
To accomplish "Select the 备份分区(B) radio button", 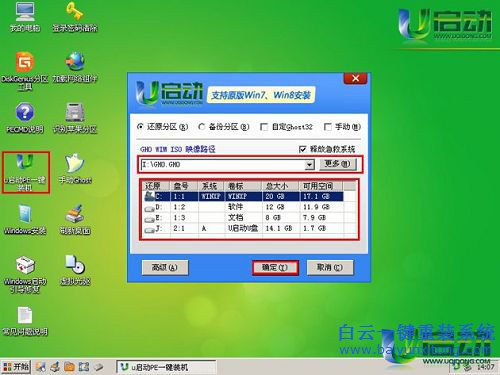I will tap(202, 127).
